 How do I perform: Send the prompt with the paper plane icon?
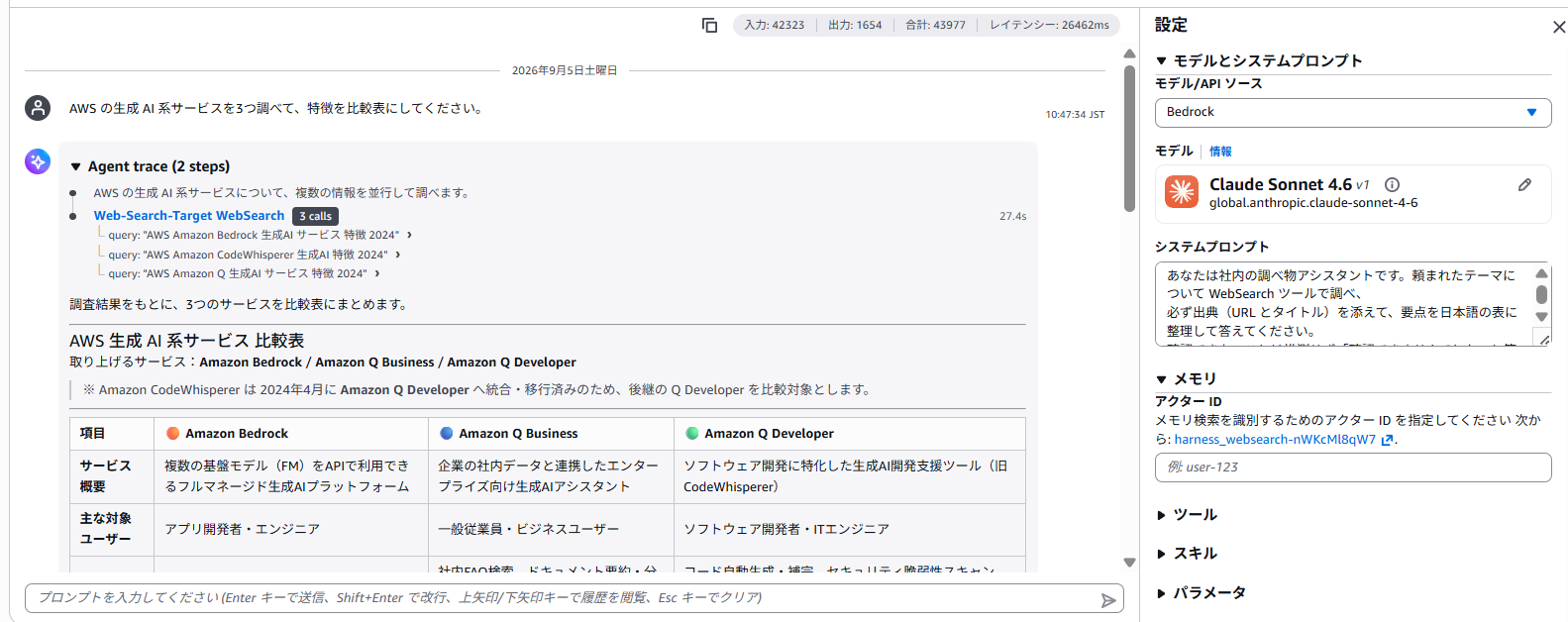tap(1108, 600)
